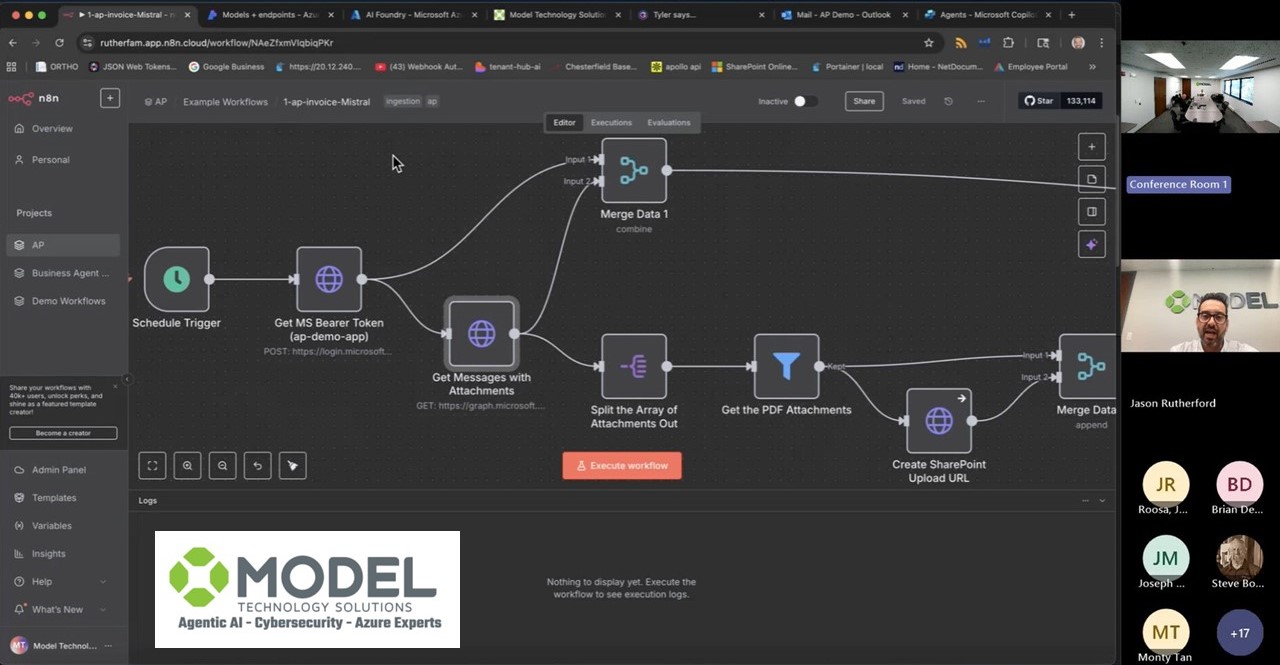Expand the Help menu in sidebar
The image size is (1280, 665).
pos(64,581)
